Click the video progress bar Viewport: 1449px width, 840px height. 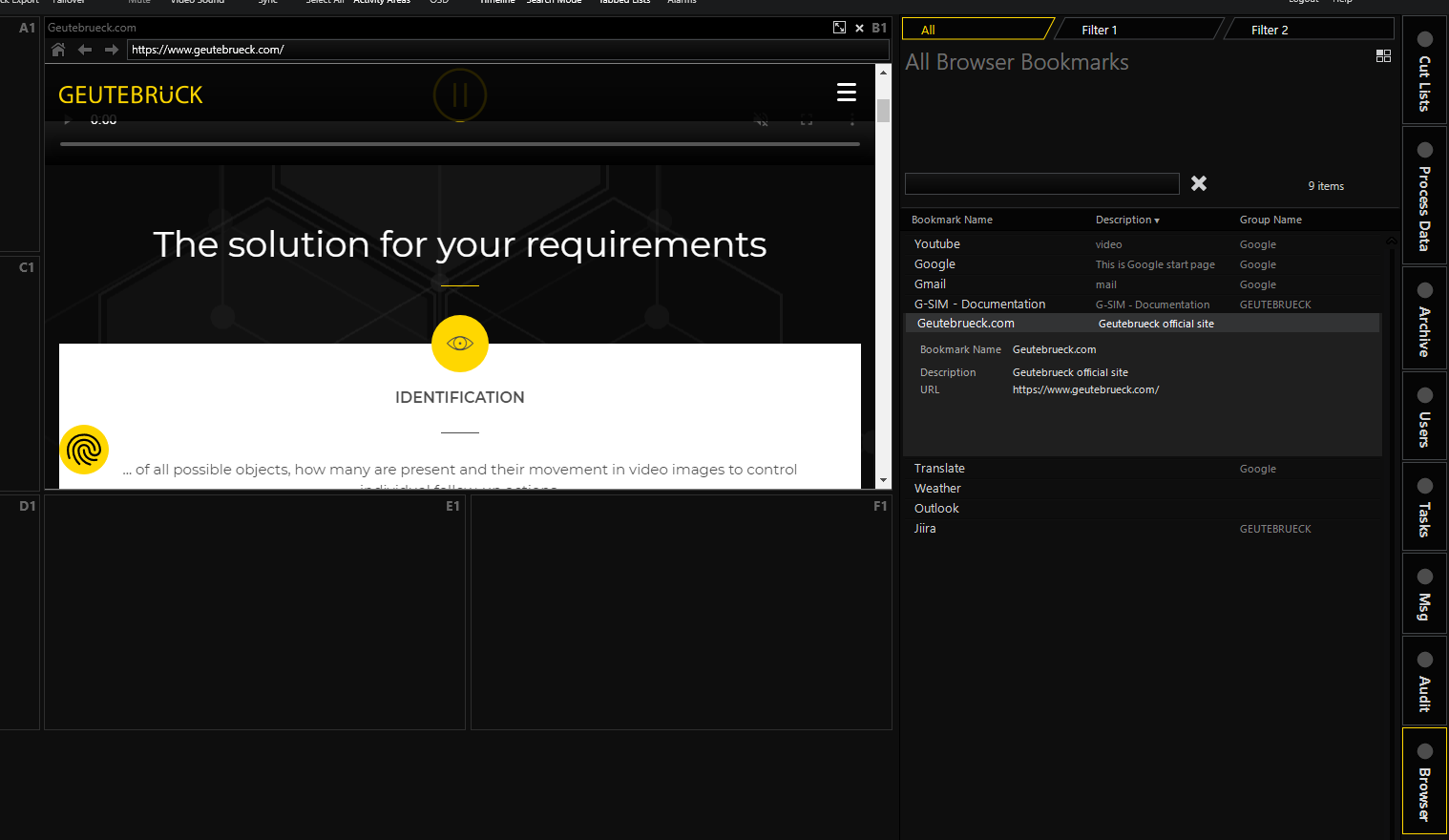460,144
